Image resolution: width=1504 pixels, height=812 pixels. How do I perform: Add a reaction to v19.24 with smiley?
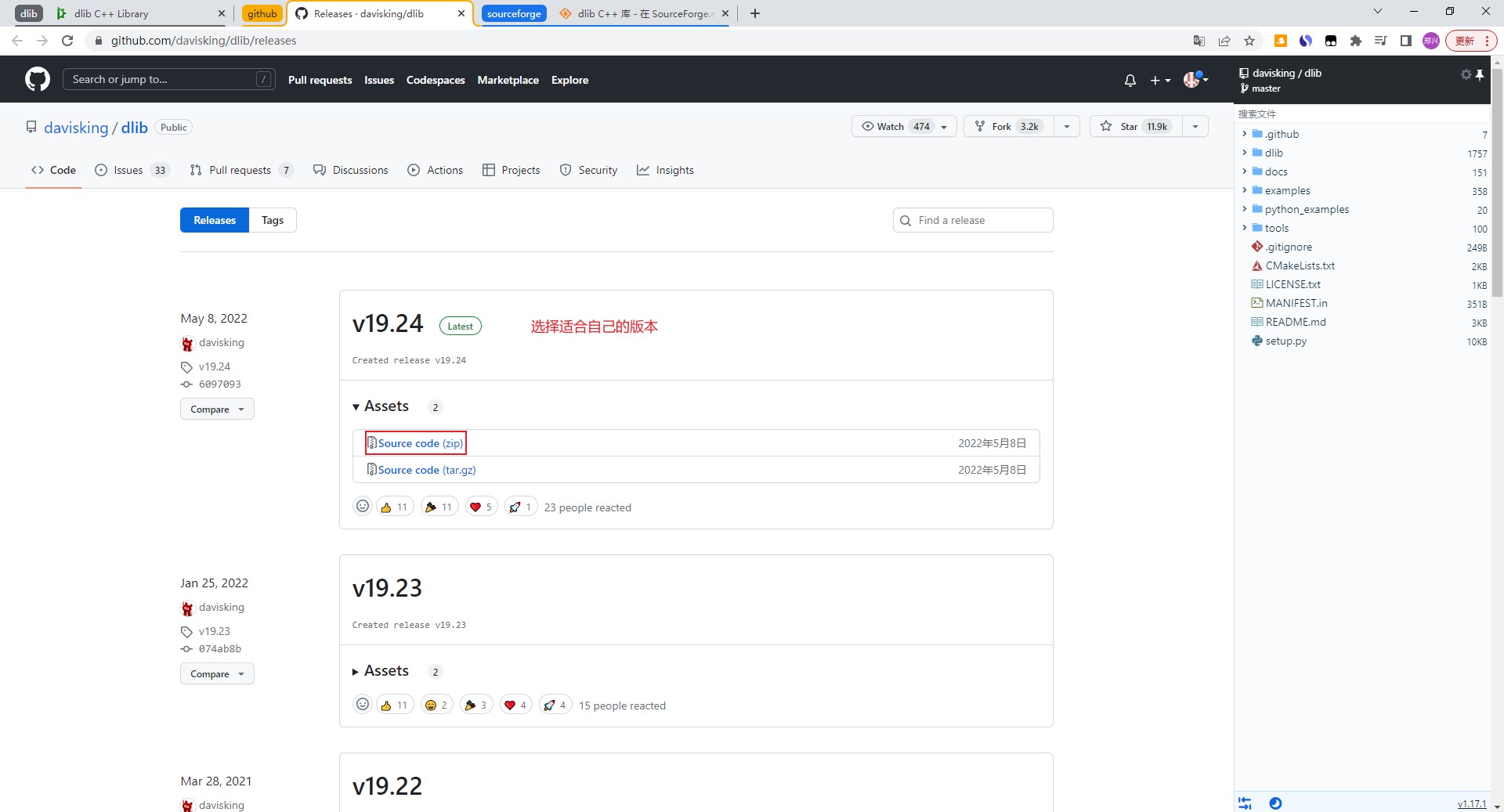click(x=362, y=507)
